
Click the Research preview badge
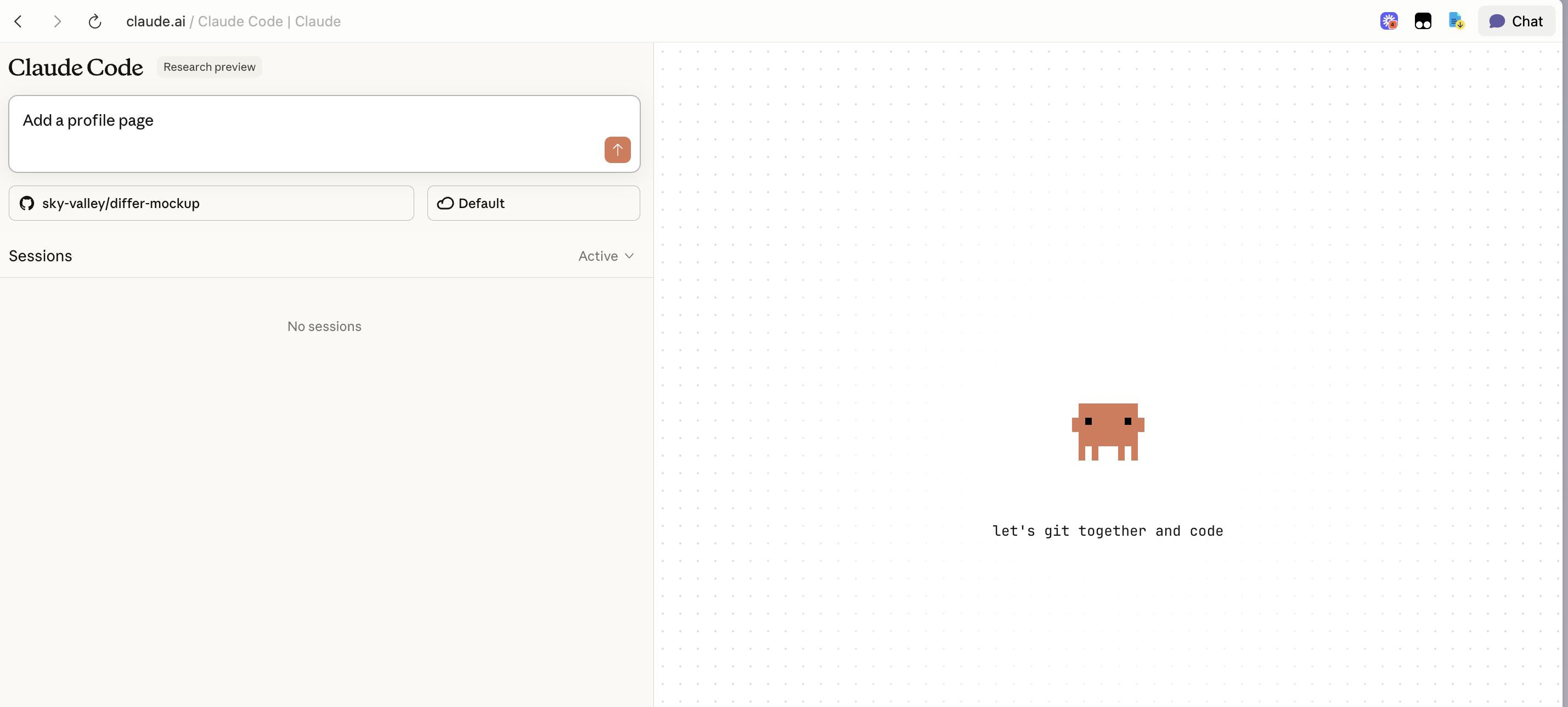[209, 66]
